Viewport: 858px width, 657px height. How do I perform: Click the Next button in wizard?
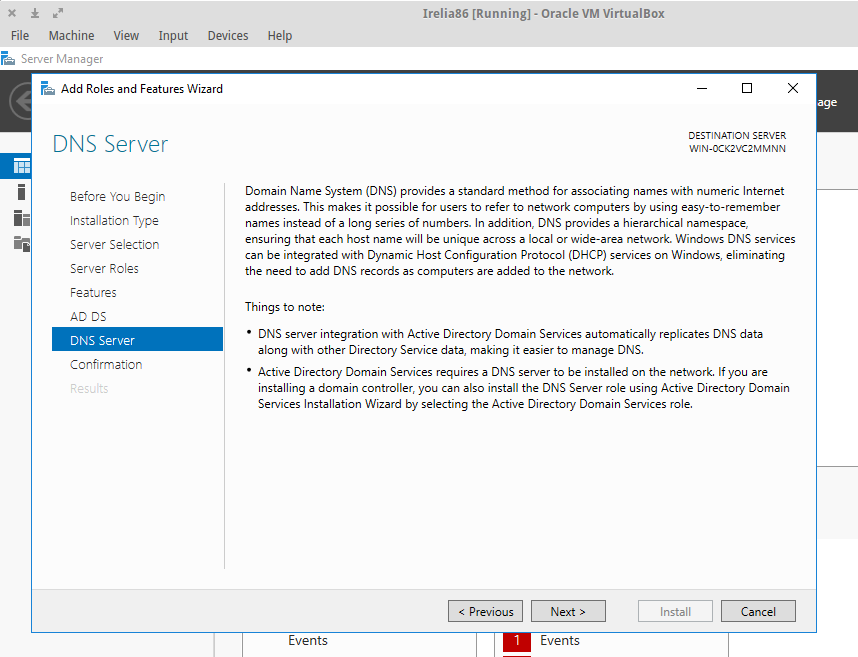pos(568,611)
